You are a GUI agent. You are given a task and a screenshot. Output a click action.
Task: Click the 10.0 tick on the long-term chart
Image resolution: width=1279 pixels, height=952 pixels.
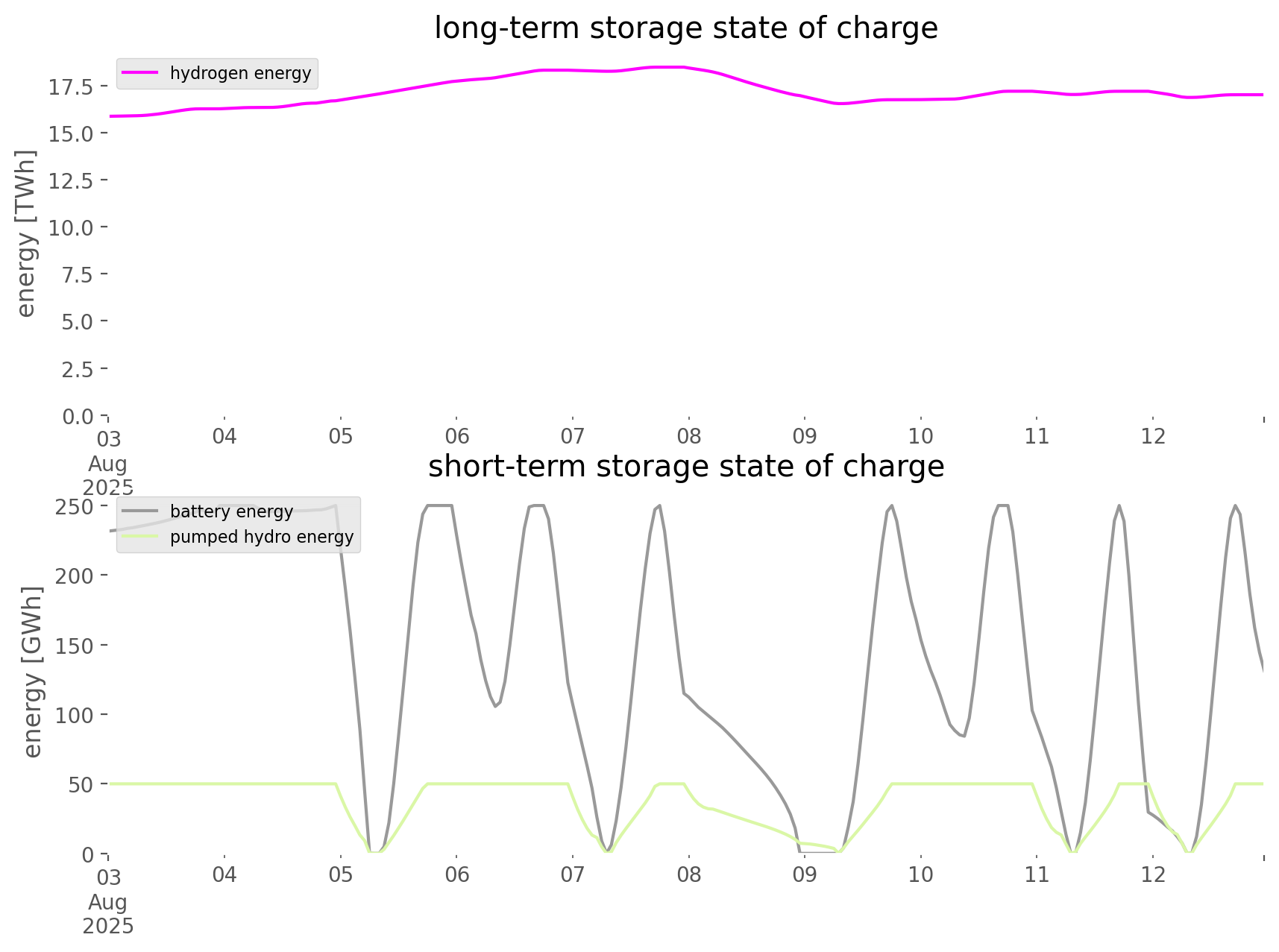[71, 227]
